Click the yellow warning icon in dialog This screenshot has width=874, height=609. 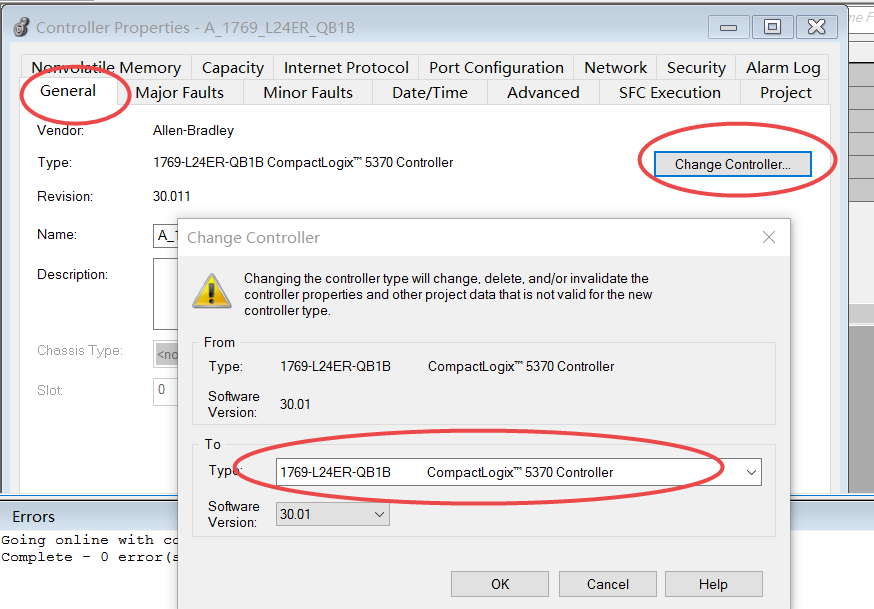[x=212, y=290]
